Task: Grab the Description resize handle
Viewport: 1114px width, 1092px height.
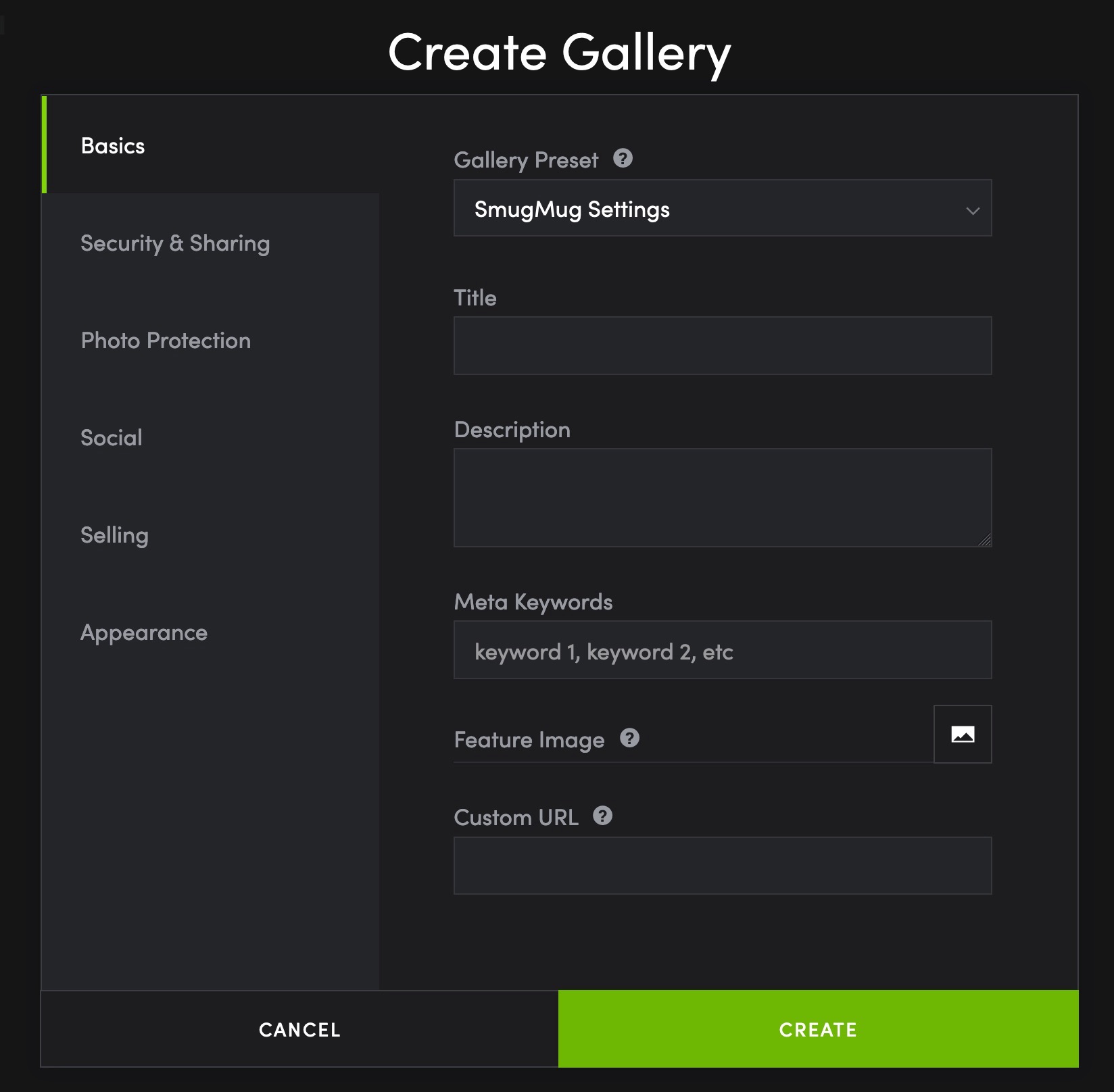Action: [985, 539]
